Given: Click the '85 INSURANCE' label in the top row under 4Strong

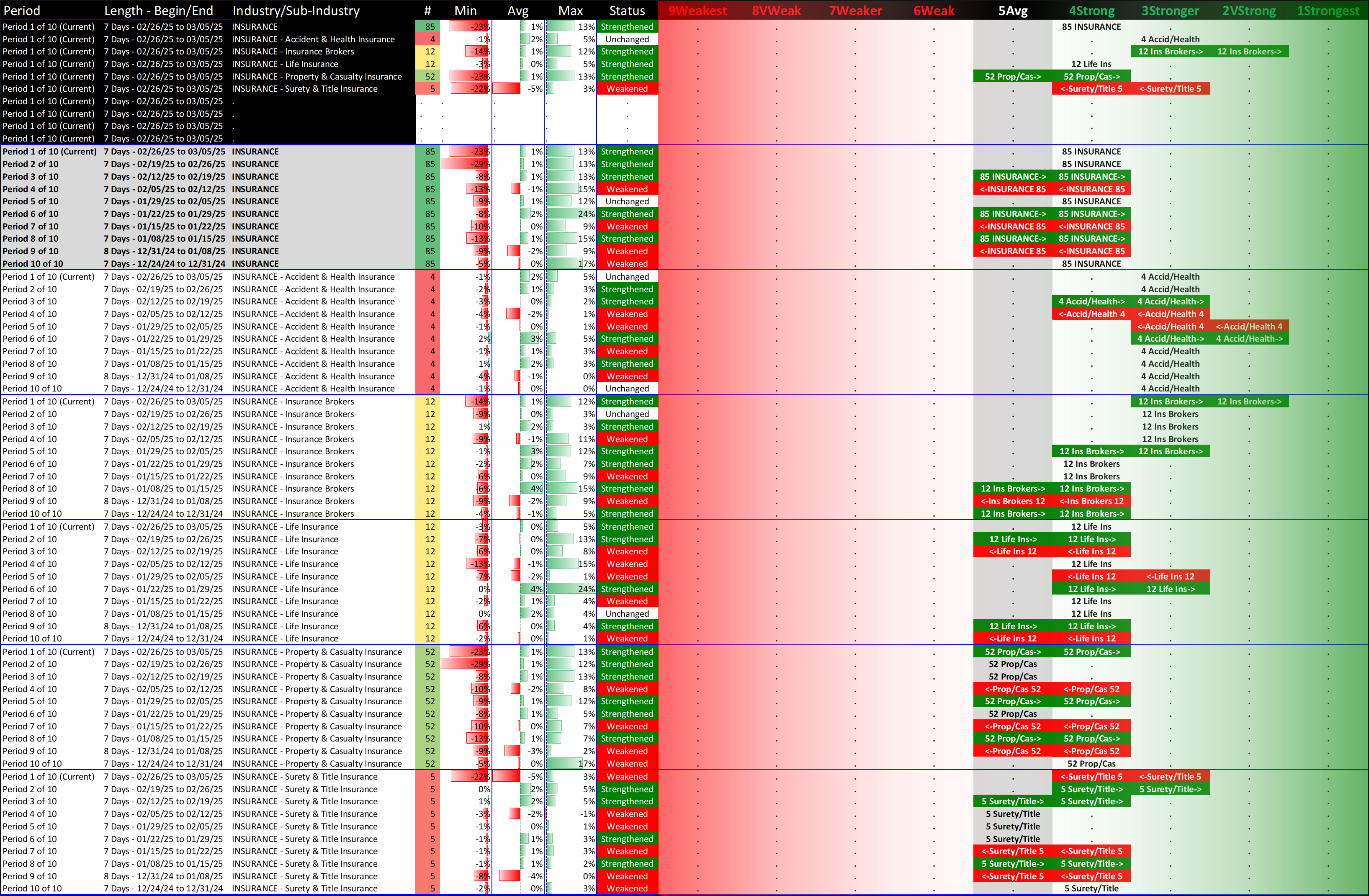Looking at the screenshot, I should (1091, 26).
